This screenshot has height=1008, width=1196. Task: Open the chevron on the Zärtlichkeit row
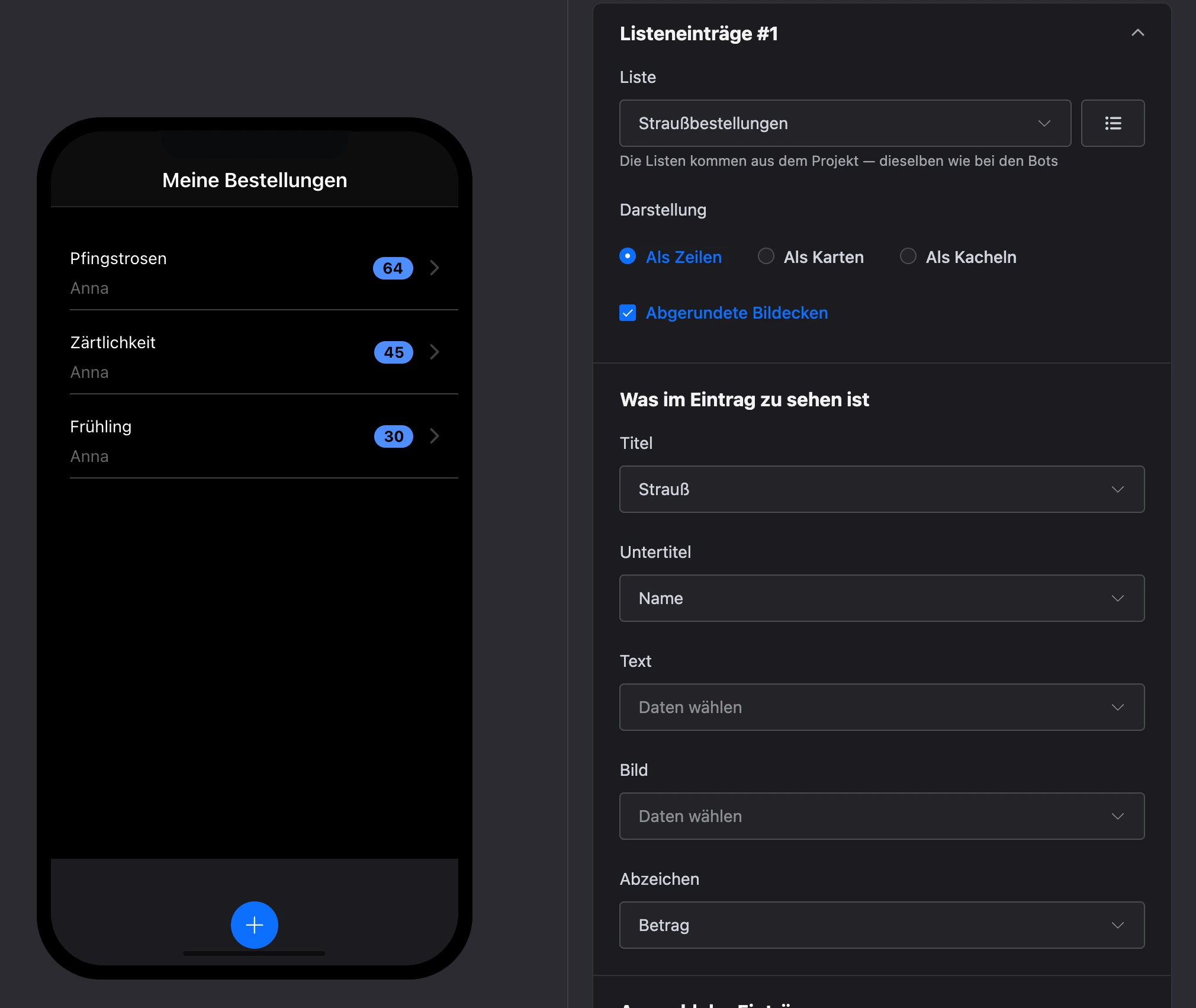tap(435, 352)
